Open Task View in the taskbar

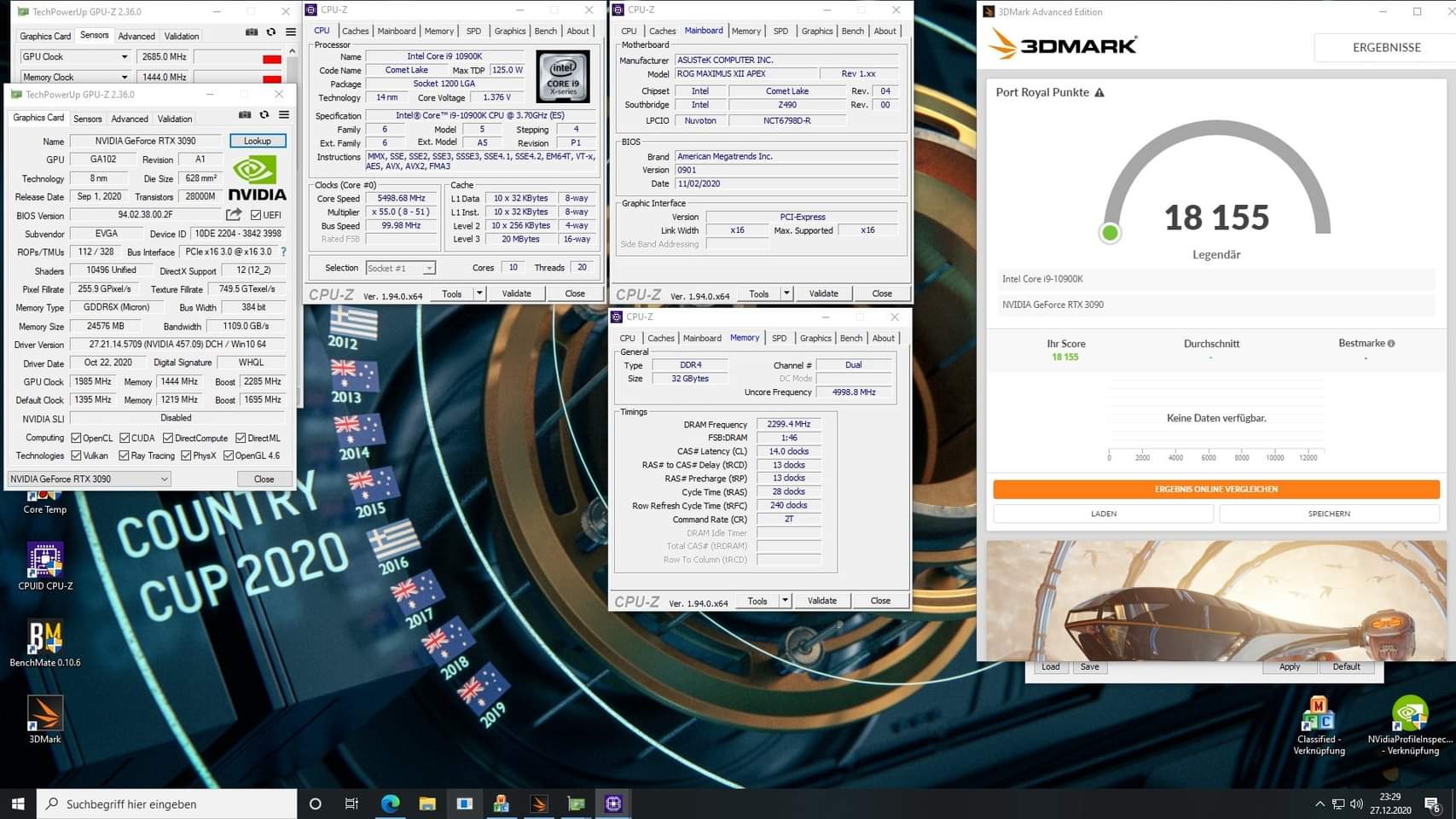pos(351,804)
